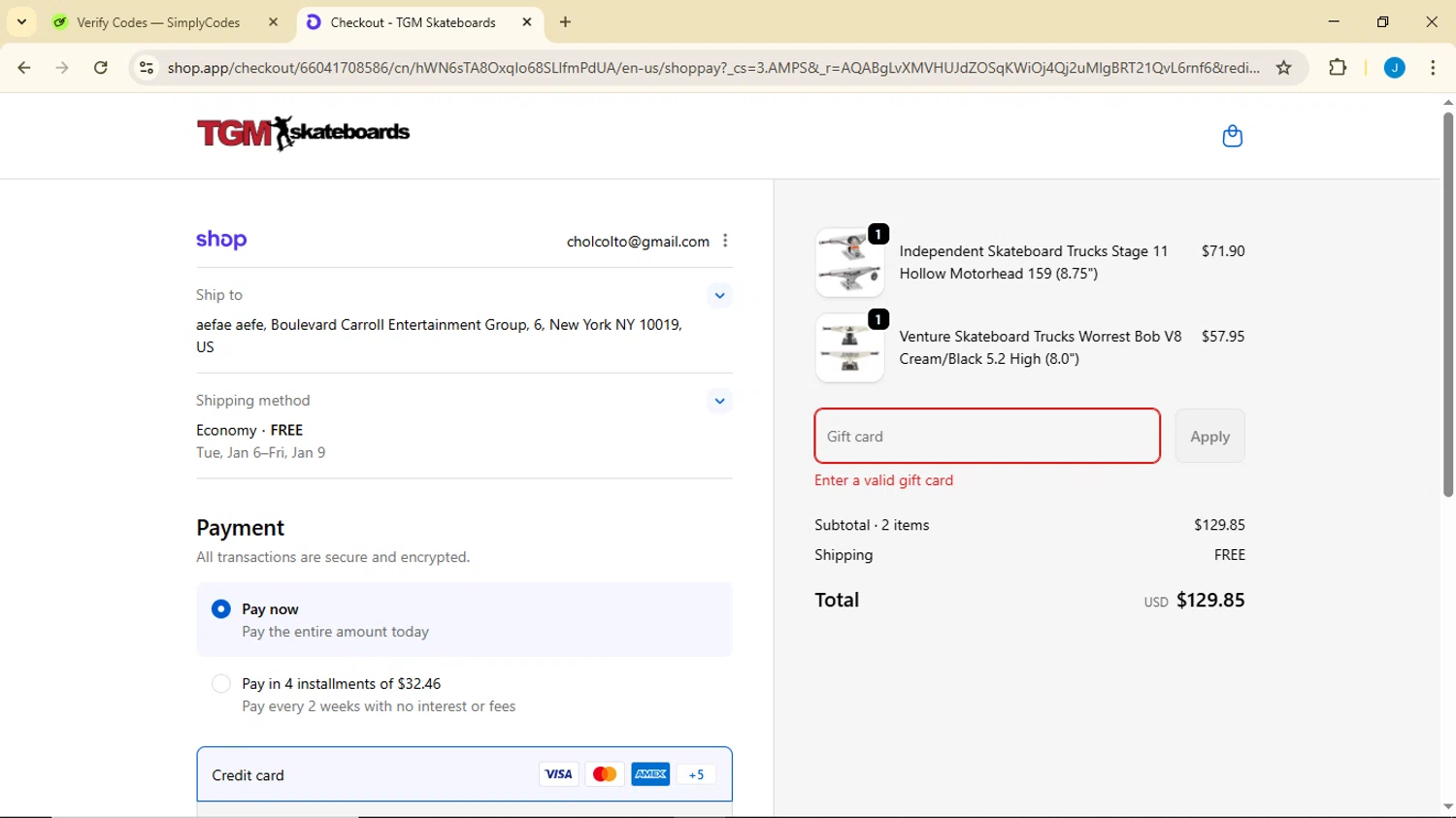Open the browser extensions puzzle icon

pos(1338,68)
